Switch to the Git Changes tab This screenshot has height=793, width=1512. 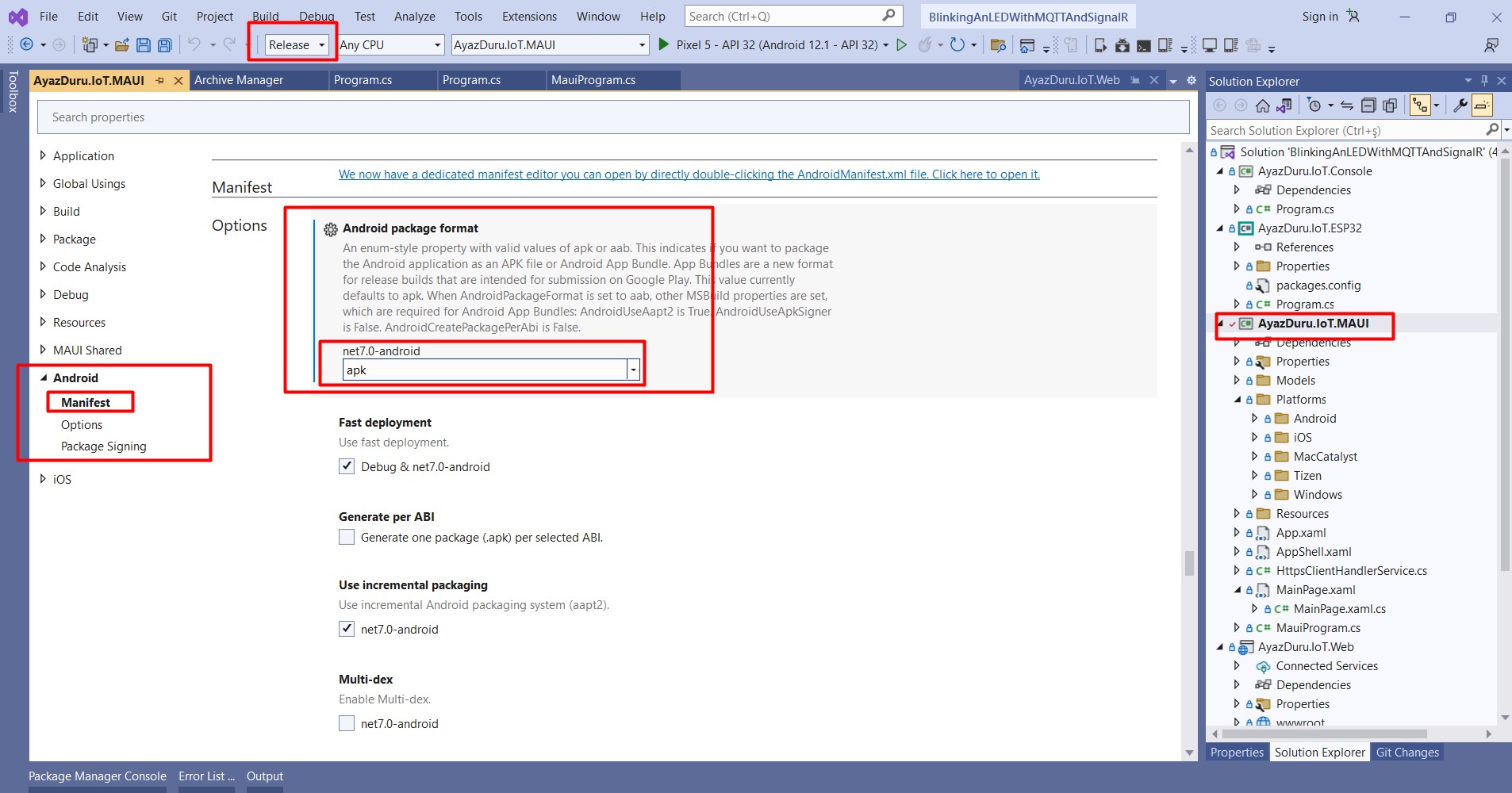click(1407, 753)
